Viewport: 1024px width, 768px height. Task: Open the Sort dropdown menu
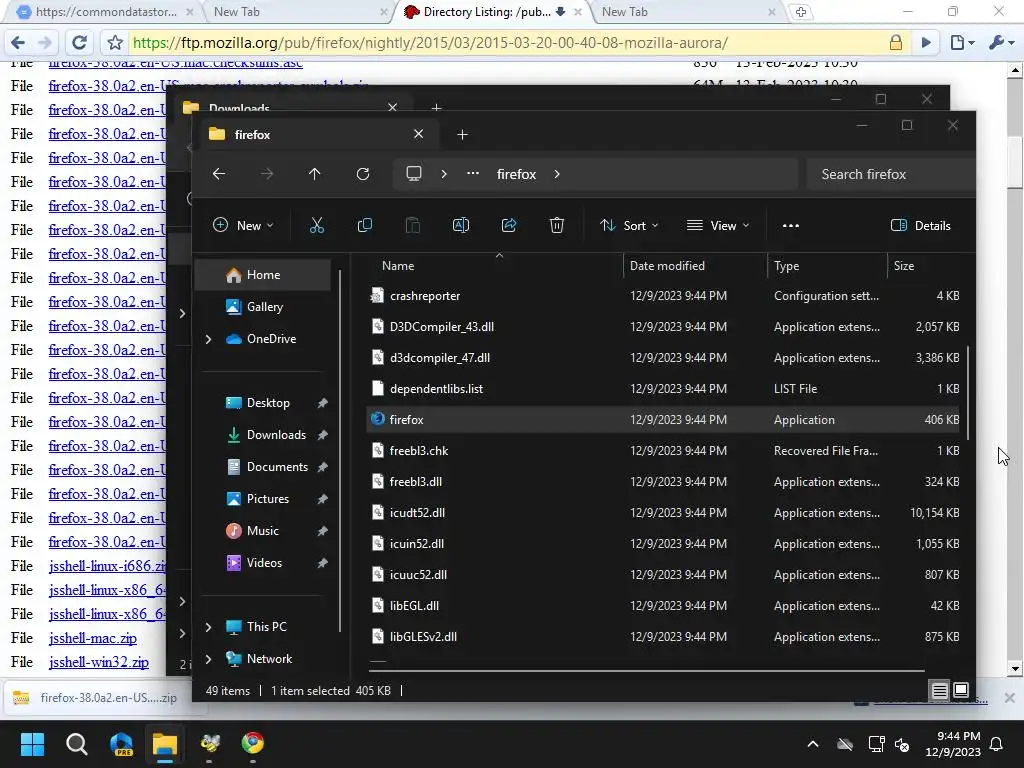(x=629, y=225)
